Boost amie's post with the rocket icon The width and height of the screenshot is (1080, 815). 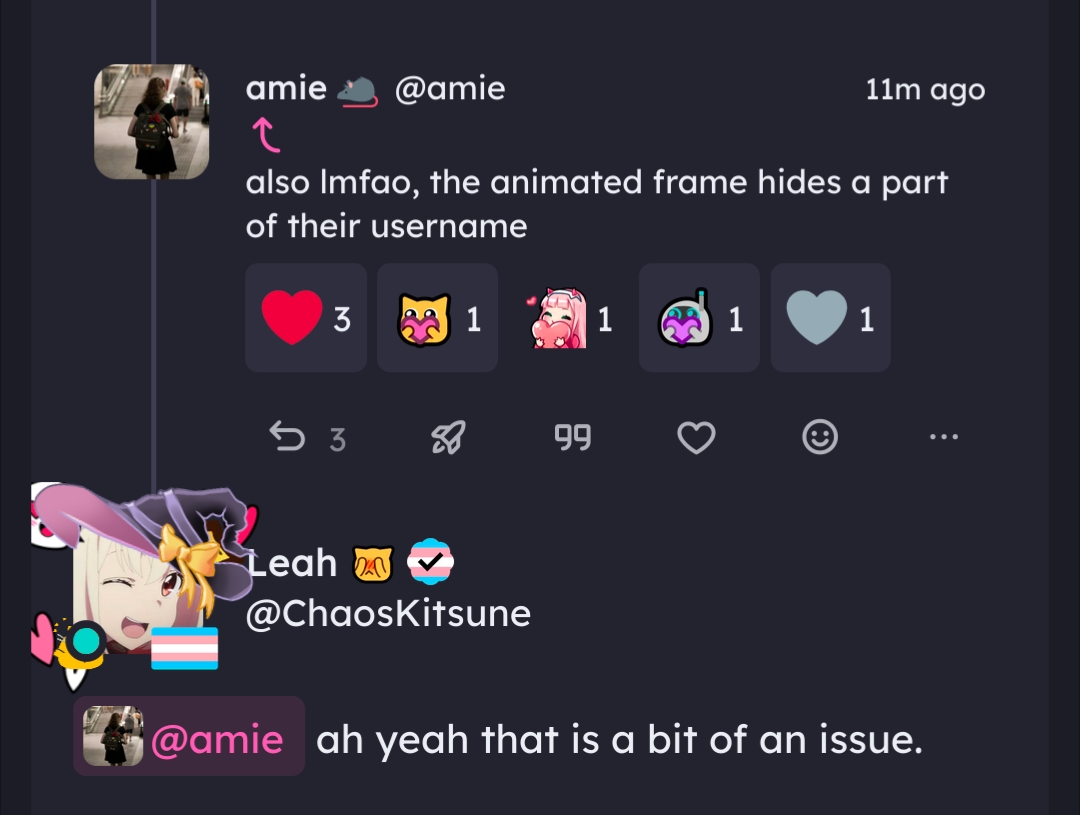coord(448,437)
